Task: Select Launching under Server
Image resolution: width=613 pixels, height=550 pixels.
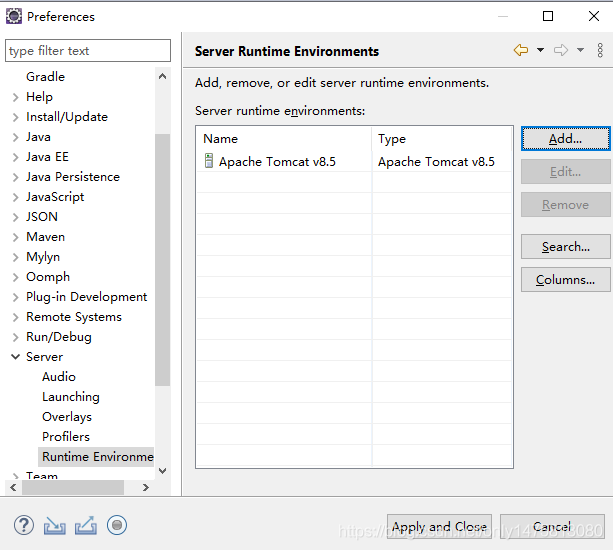Action: click(70, 397)
